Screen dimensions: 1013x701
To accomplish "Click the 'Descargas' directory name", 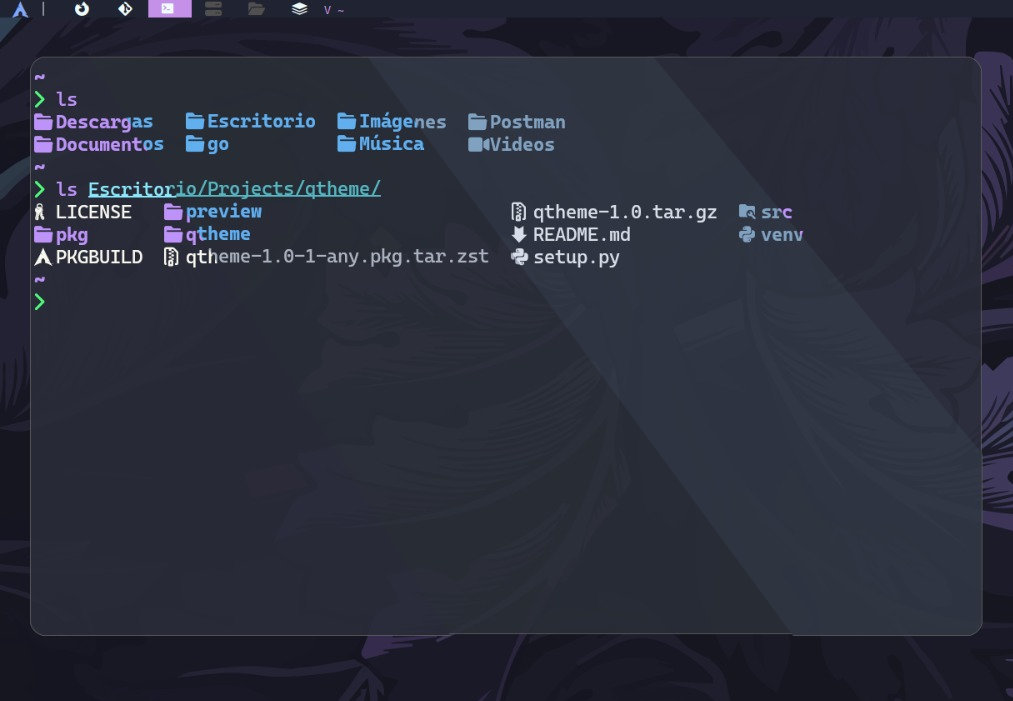I will (x=105, y=122).
